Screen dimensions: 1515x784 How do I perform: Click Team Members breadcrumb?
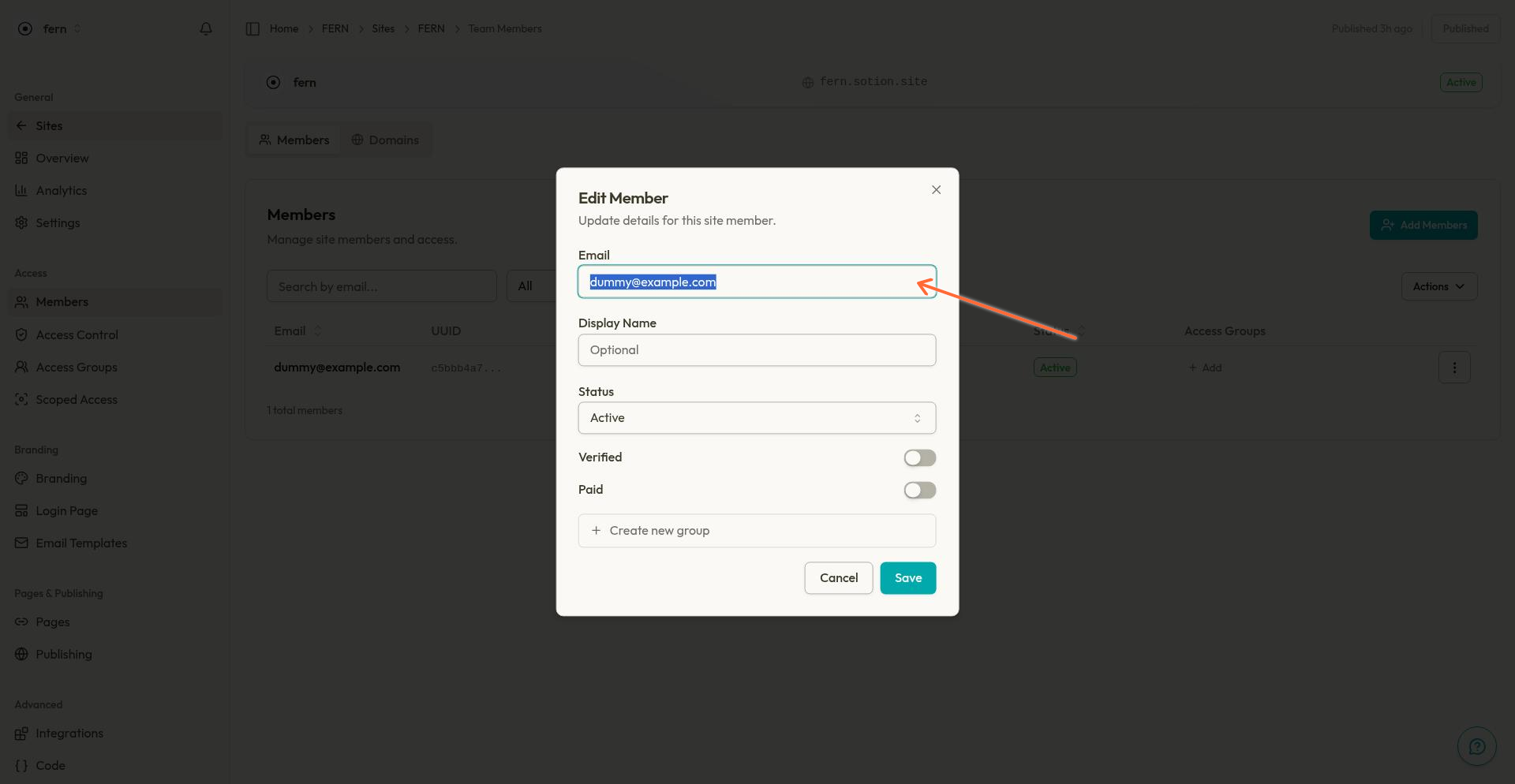505,28
